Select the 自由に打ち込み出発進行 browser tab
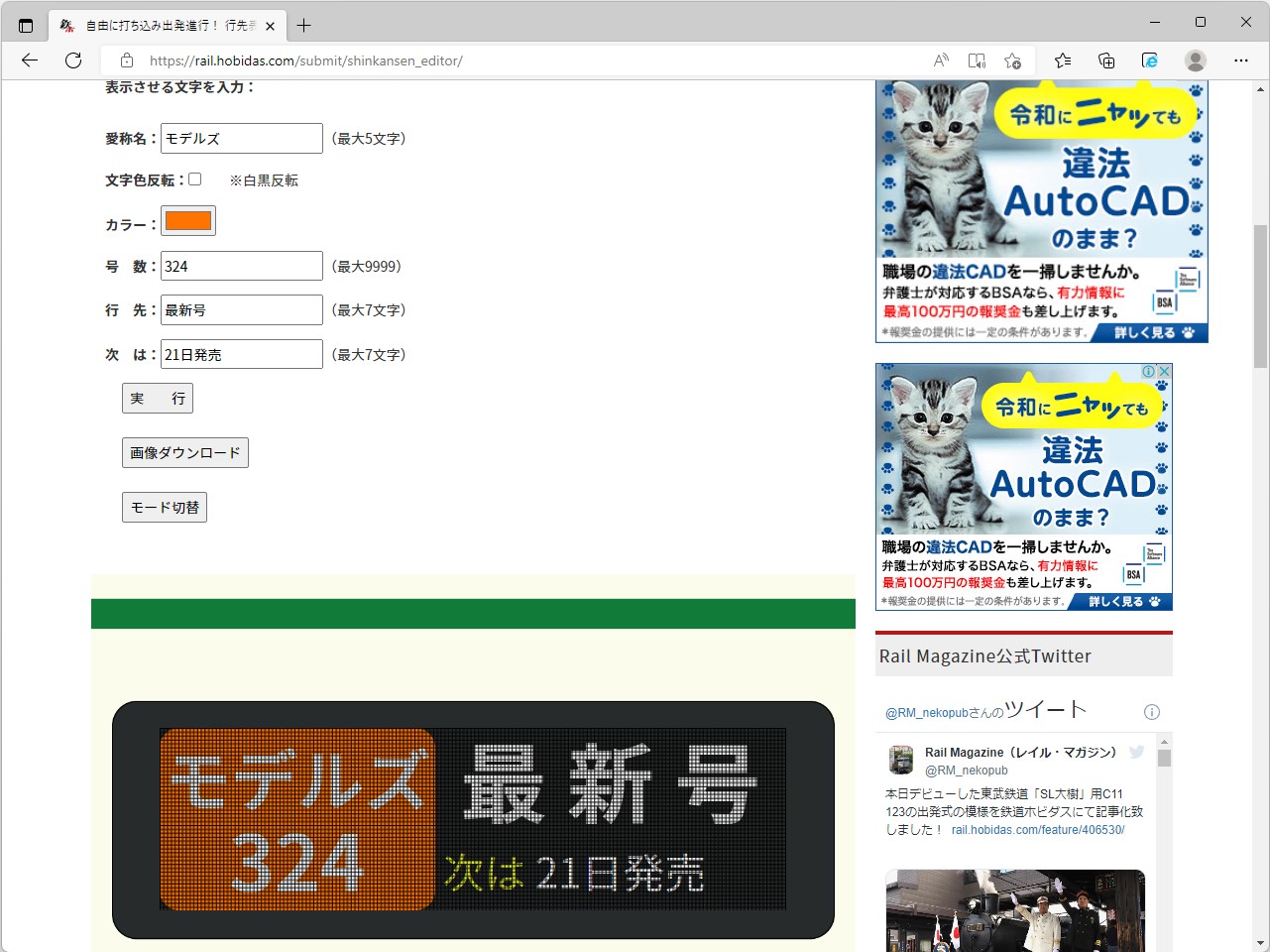1270x952 pixels. click(x=159, y=25)
